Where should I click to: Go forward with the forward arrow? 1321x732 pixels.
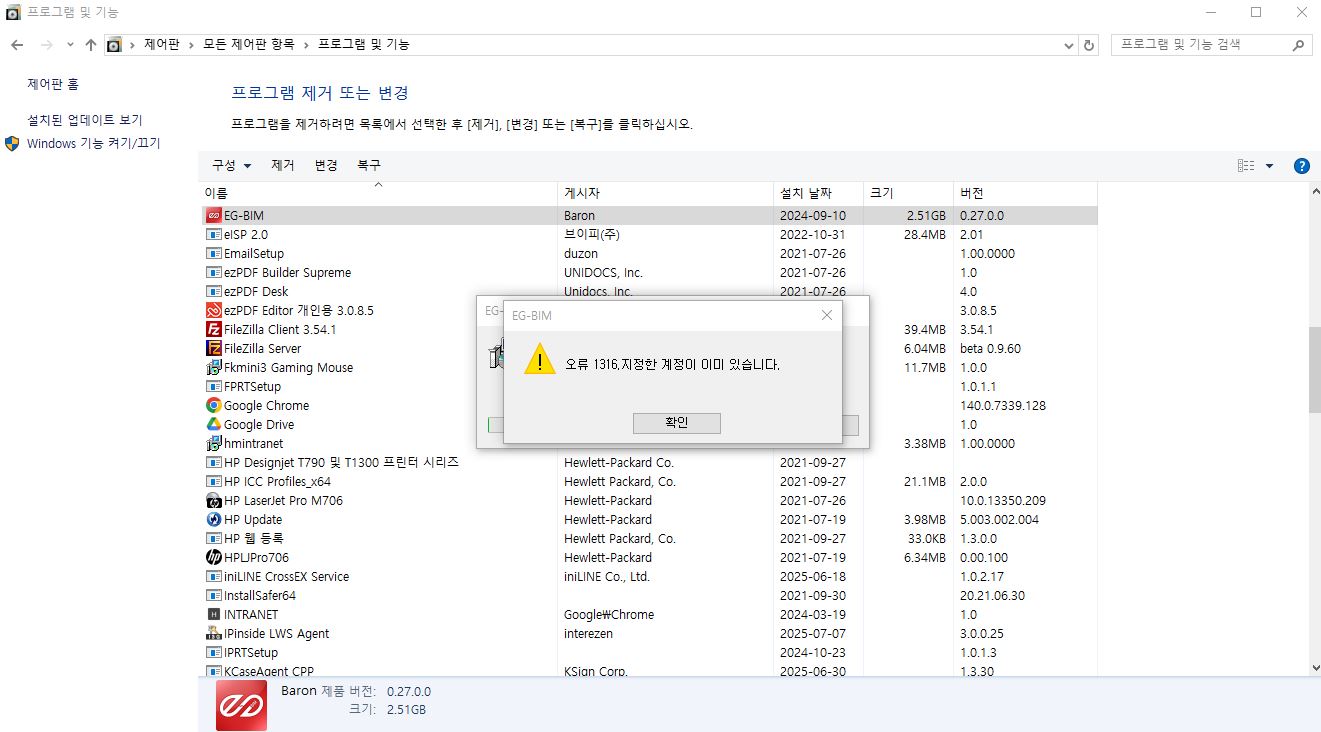46,45
